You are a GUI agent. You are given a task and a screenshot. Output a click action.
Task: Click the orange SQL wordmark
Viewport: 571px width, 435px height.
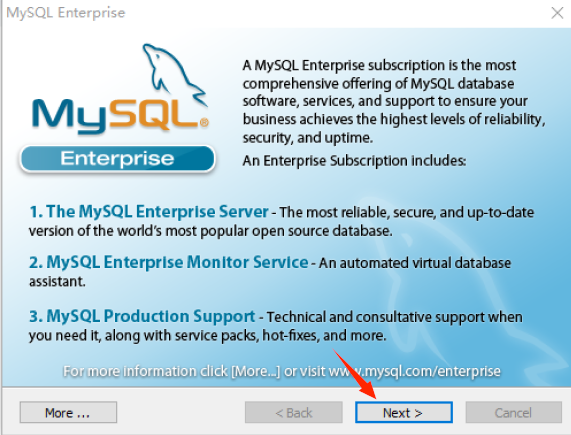click(154, 114)
